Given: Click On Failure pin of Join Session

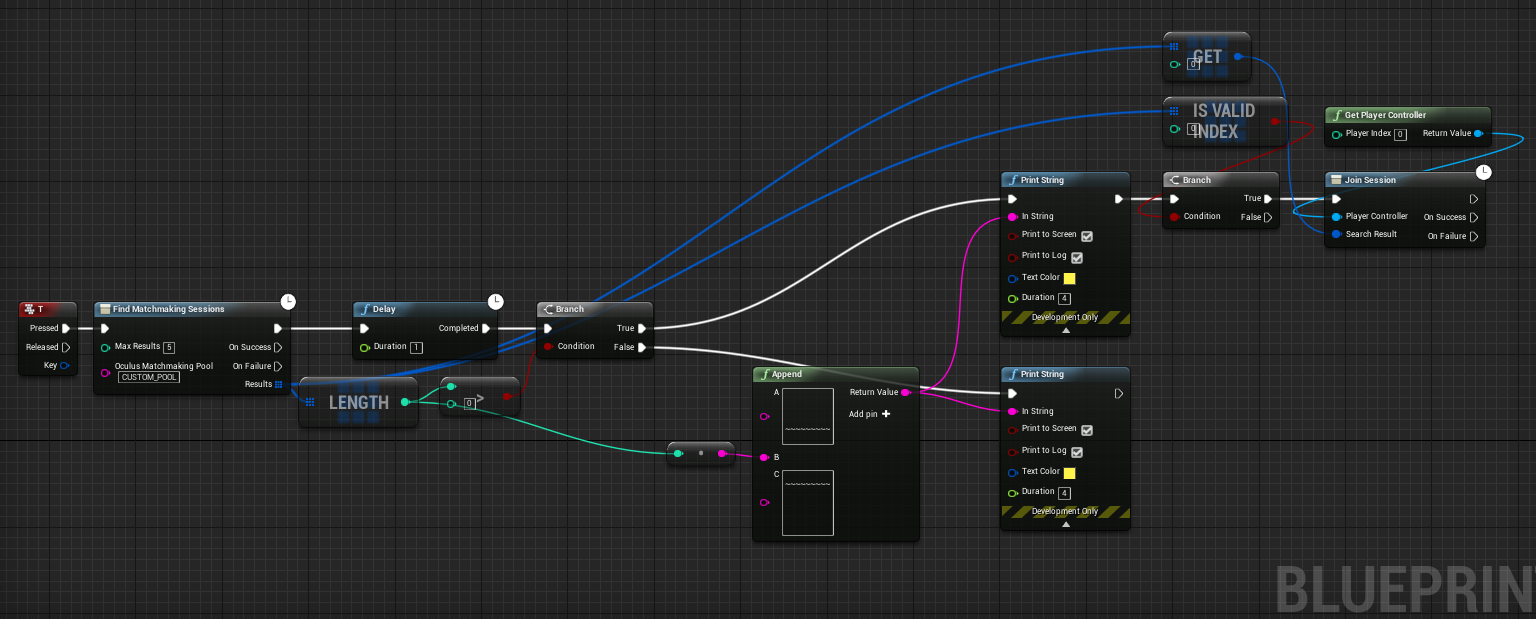Looking at the screenshot, I should (1474, 236).
